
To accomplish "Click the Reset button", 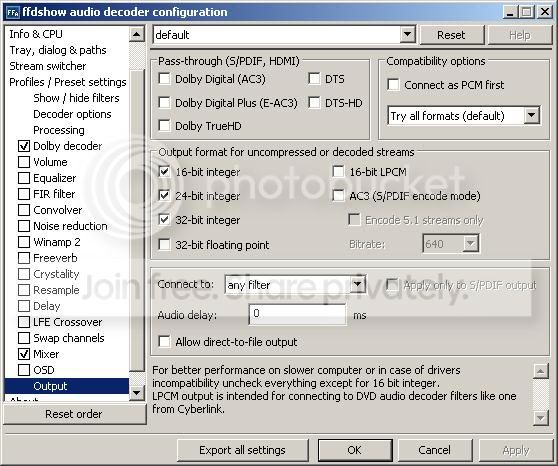I will [451, 35].
